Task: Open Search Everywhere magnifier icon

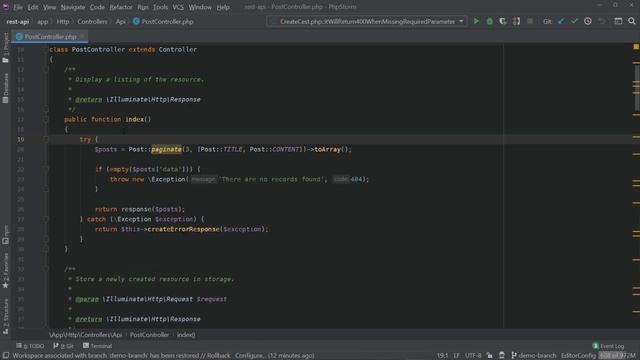Action: [x=631, y=21]
